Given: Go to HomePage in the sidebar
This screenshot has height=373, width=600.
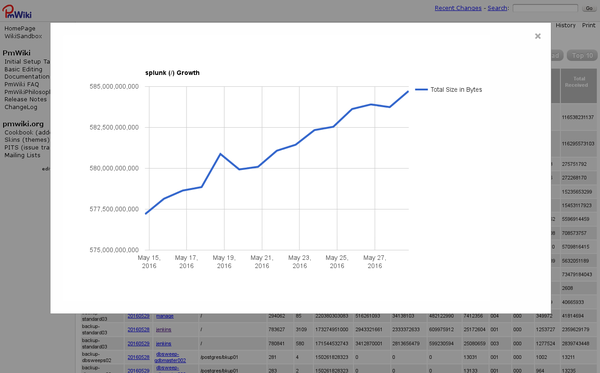Looking at the screenshot, I should [x=20, y=28].
